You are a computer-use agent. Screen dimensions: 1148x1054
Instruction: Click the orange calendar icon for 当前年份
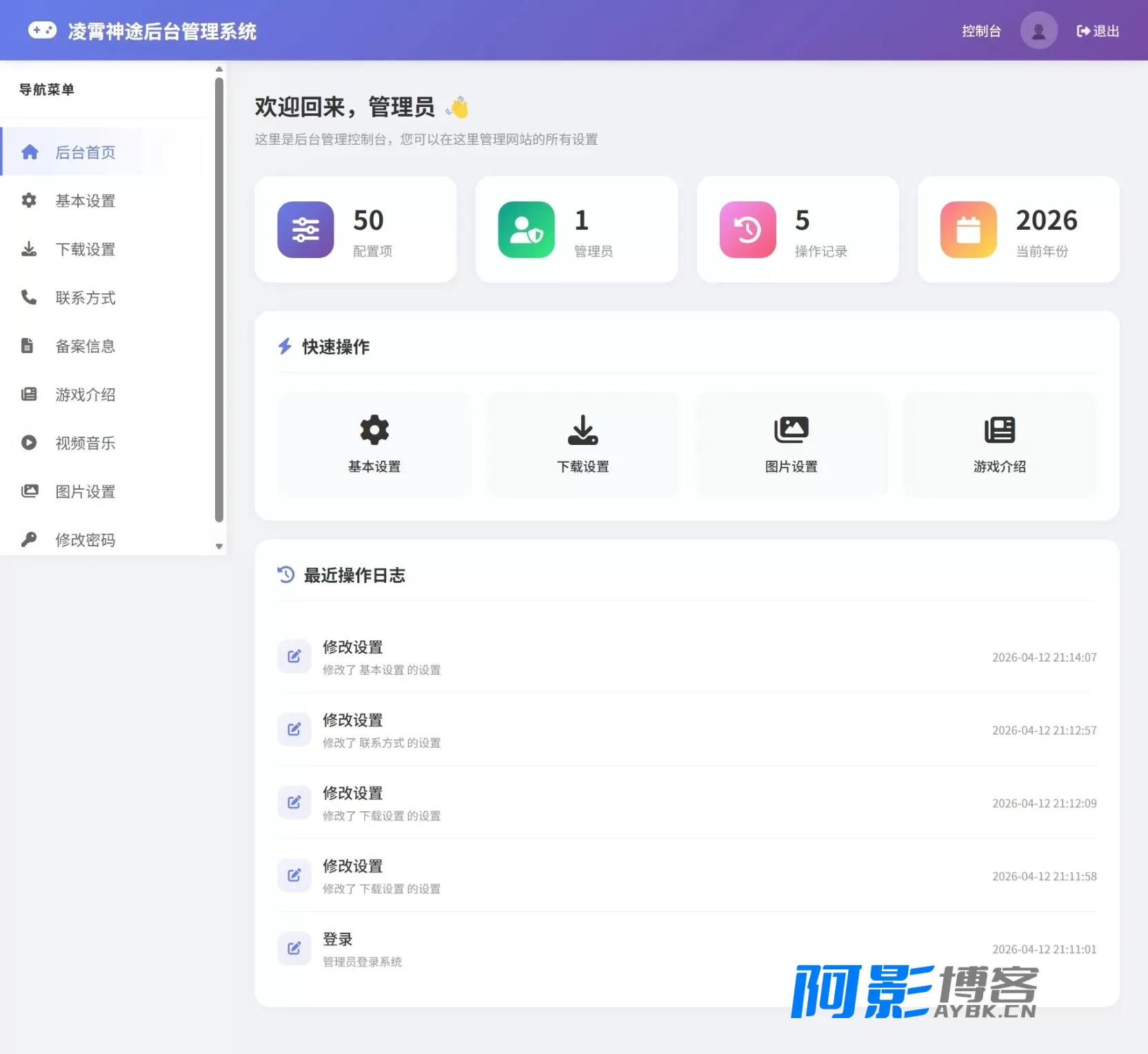pyautogui.click(x=968, y=230)
